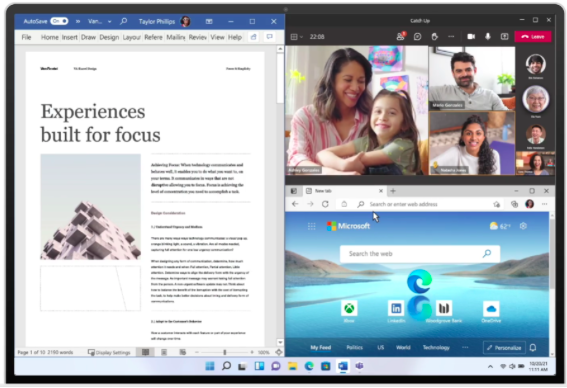Share content in Teams meeting

pos(504,37)
